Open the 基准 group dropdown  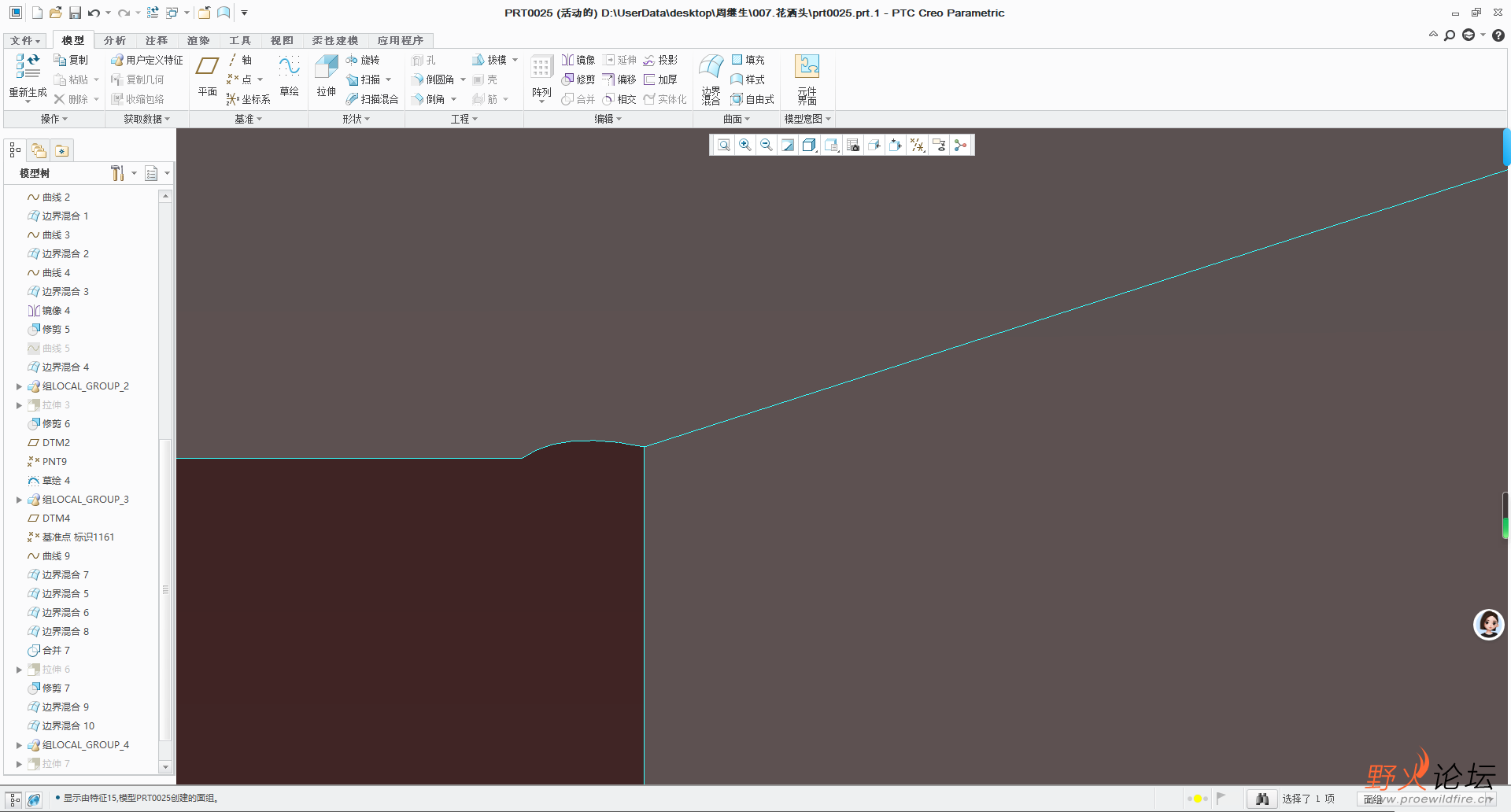(x=249, y=119)
